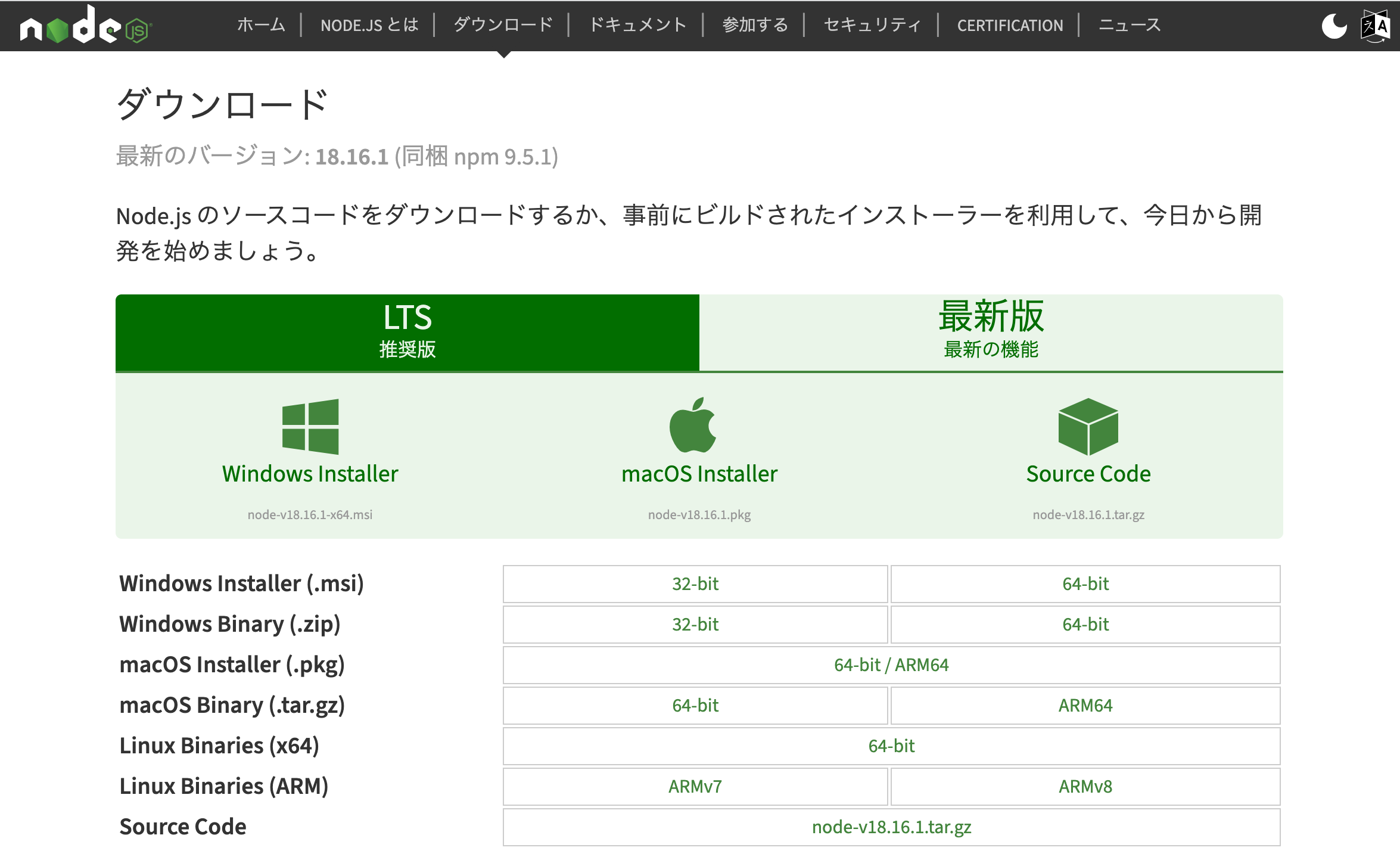
Task: Click the macOS Binary (.tar.gz) row label
Action: click(x=232, y=706)
